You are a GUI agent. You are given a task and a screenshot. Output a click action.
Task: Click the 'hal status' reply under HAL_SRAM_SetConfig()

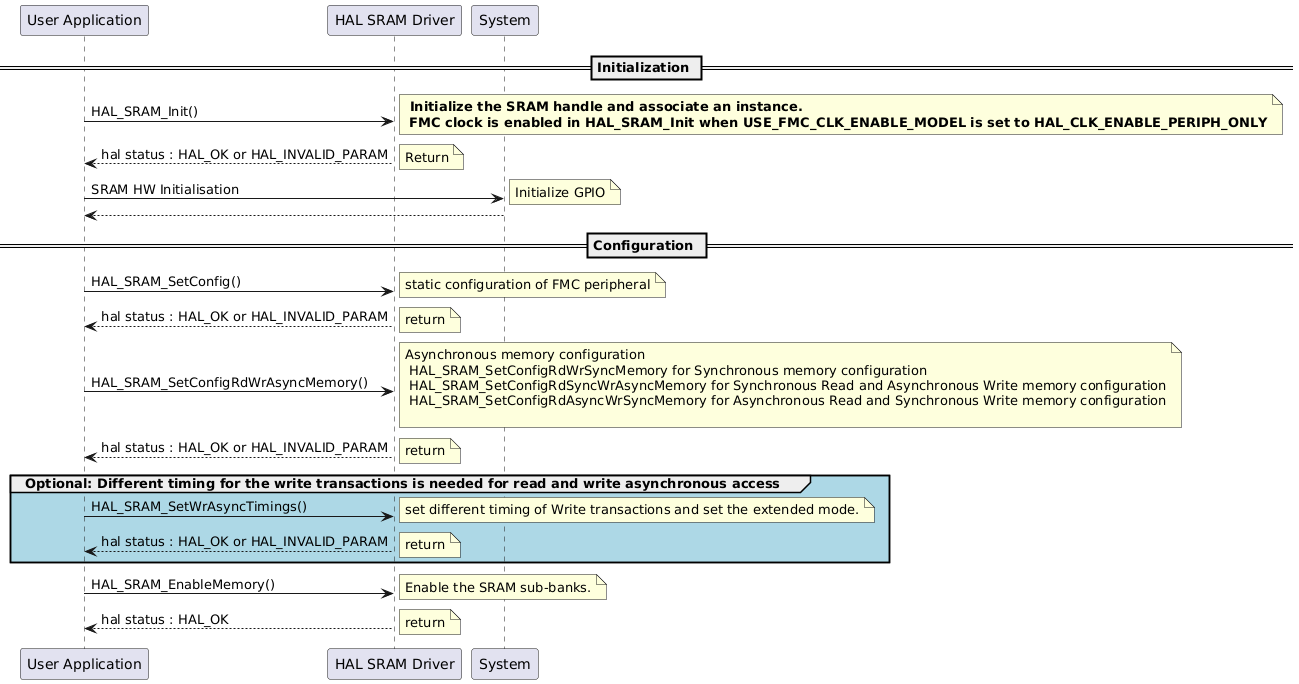[x=244, y=317]
